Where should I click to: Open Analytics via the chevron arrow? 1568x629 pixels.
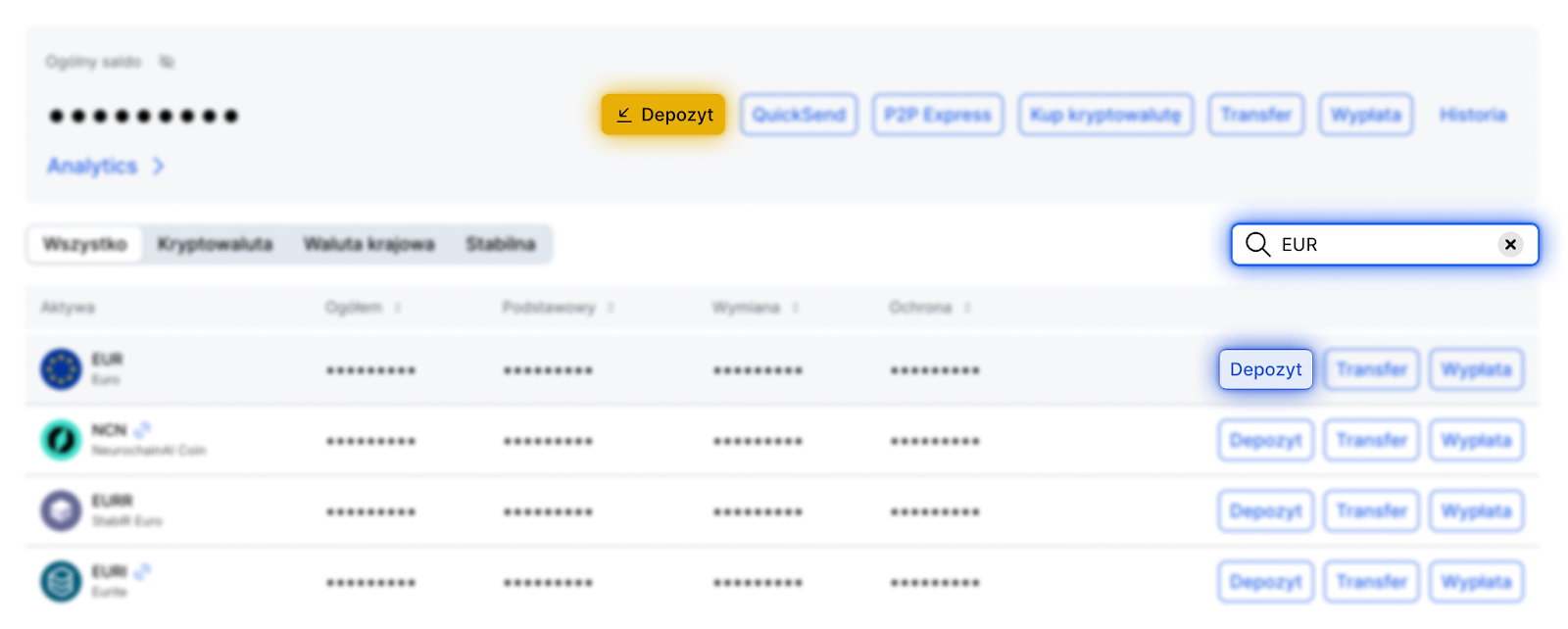(159, 167)
